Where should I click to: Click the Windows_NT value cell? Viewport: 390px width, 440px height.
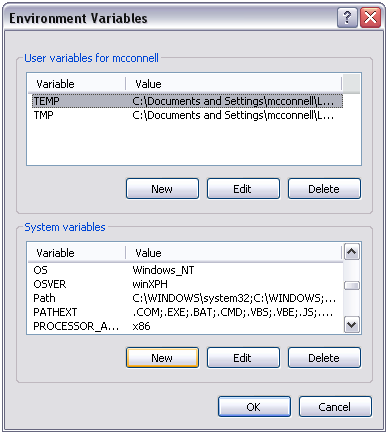163,270
